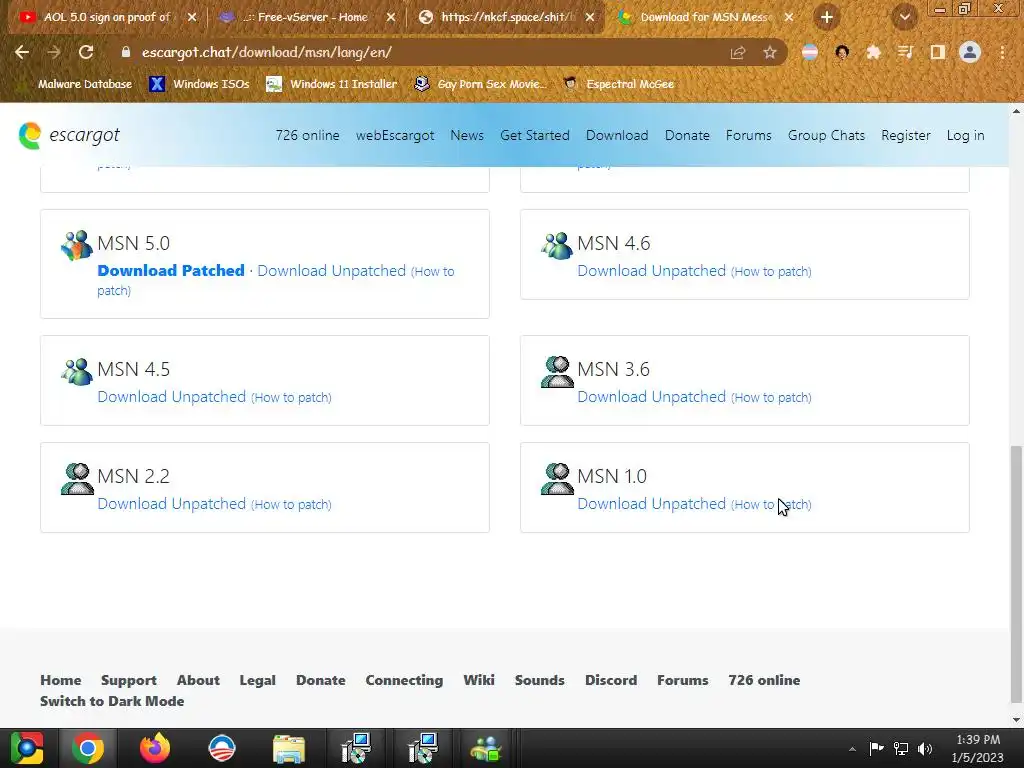Click the page vertical scrollbar thumb
Screen dimensions: 1024x768
pyautogui.click(x=1016, y=574)
